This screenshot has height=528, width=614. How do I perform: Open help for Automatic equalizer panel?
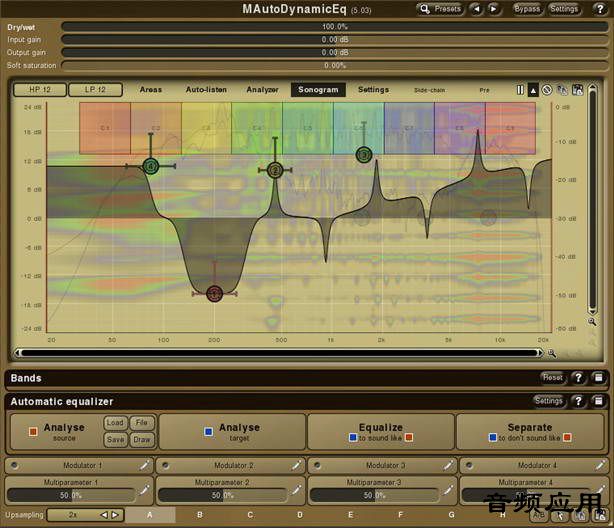[578, 401]
